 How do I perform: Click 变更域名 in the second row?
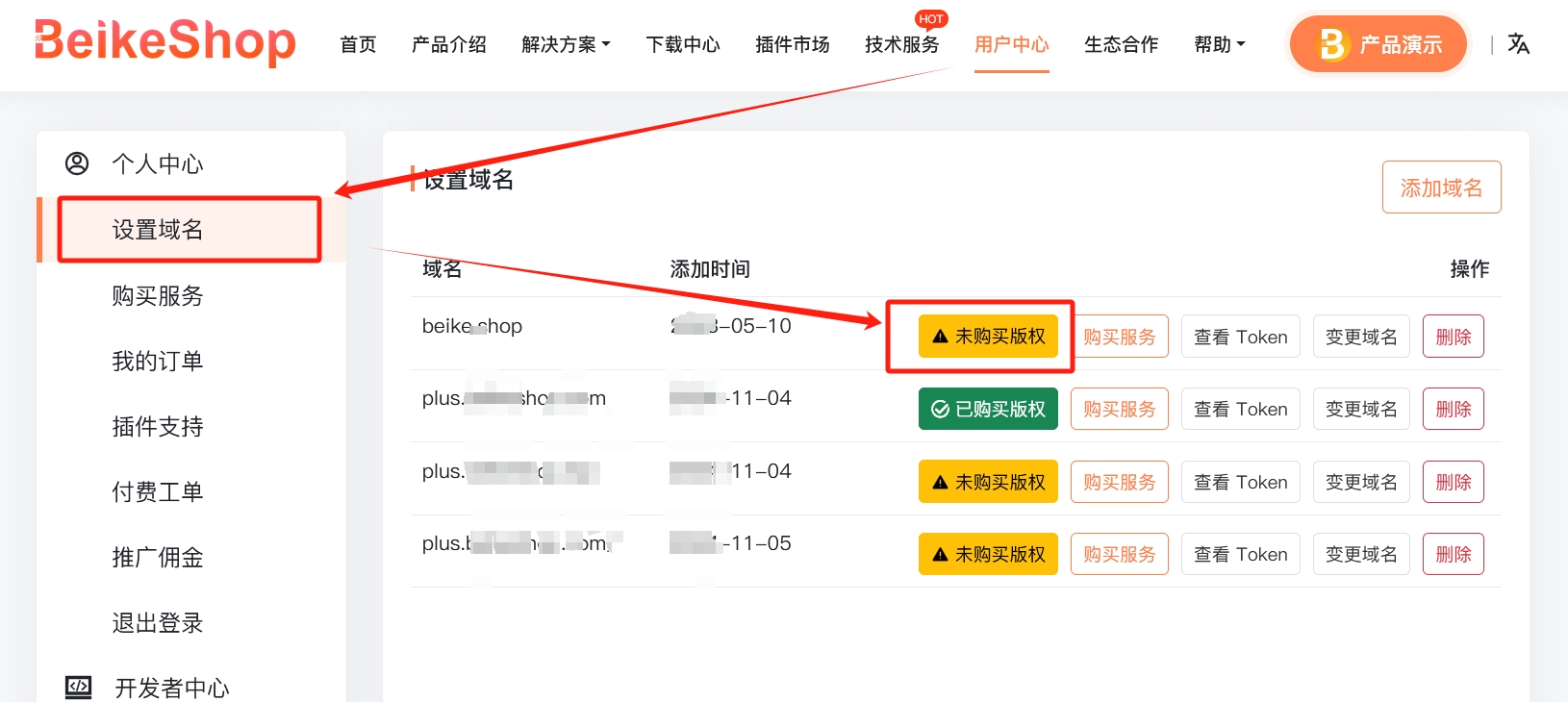click(x=1360, y=409)
